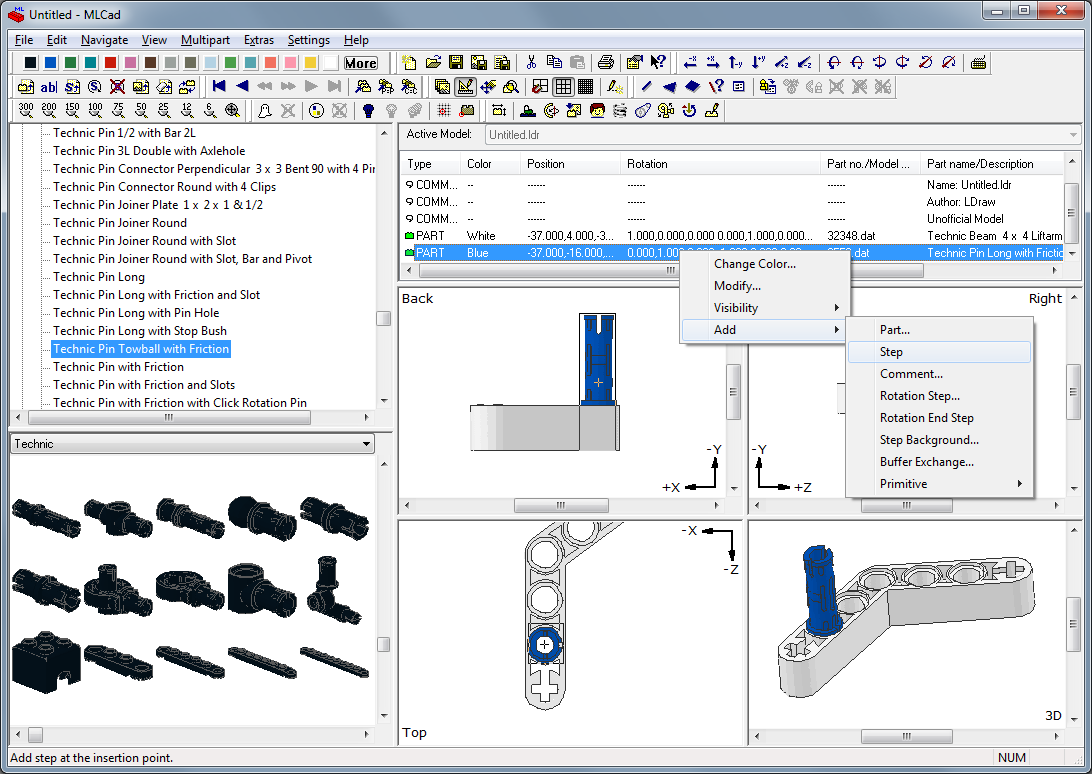Screen dimensions: 1092x774
Task: Pick the red color swatch
Action: tap(110, 63)
